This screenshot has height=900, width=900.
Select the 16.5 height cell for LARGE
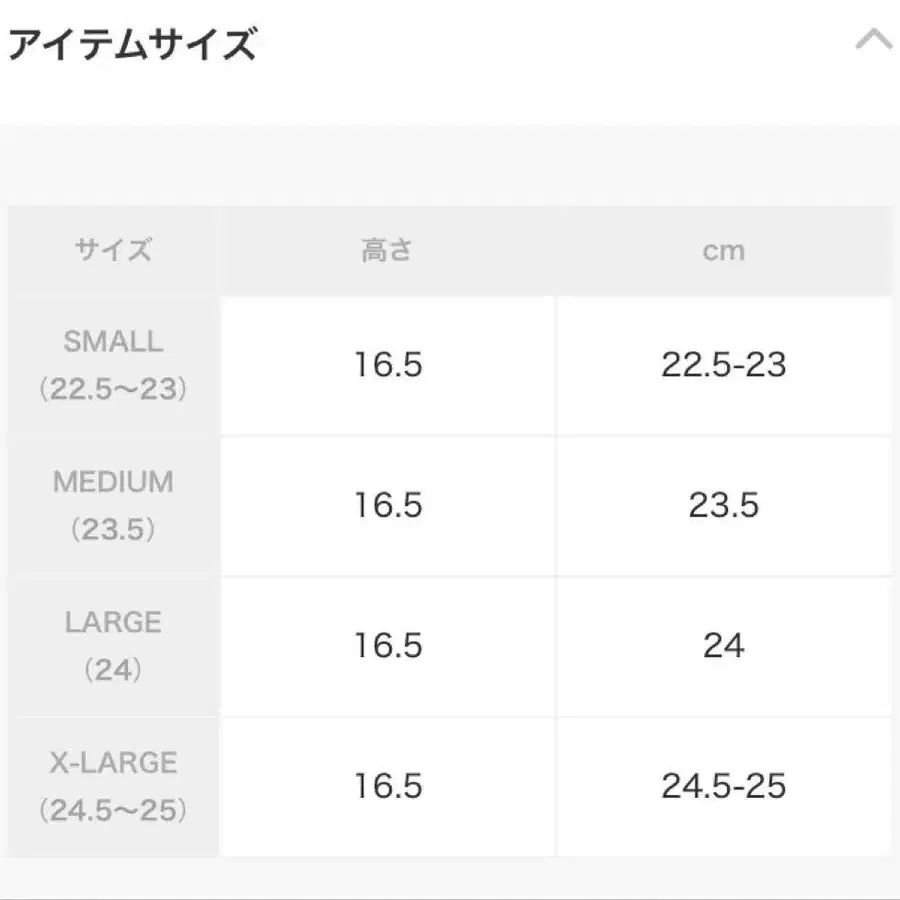tap(388, 646)
